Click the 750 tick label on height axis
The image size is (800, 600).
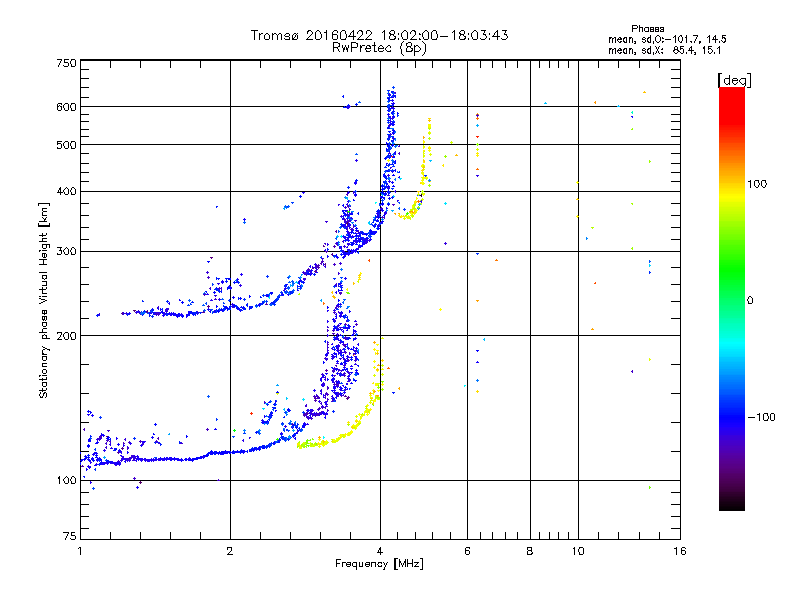66,63
